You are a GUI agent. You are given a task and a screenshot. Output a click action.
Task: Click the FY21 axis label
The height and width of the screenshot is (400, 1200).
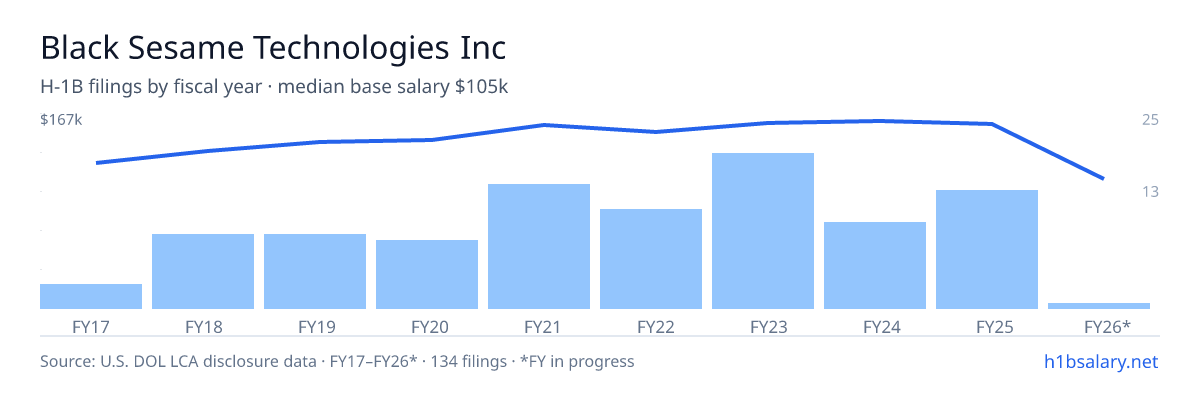(539, 326)
